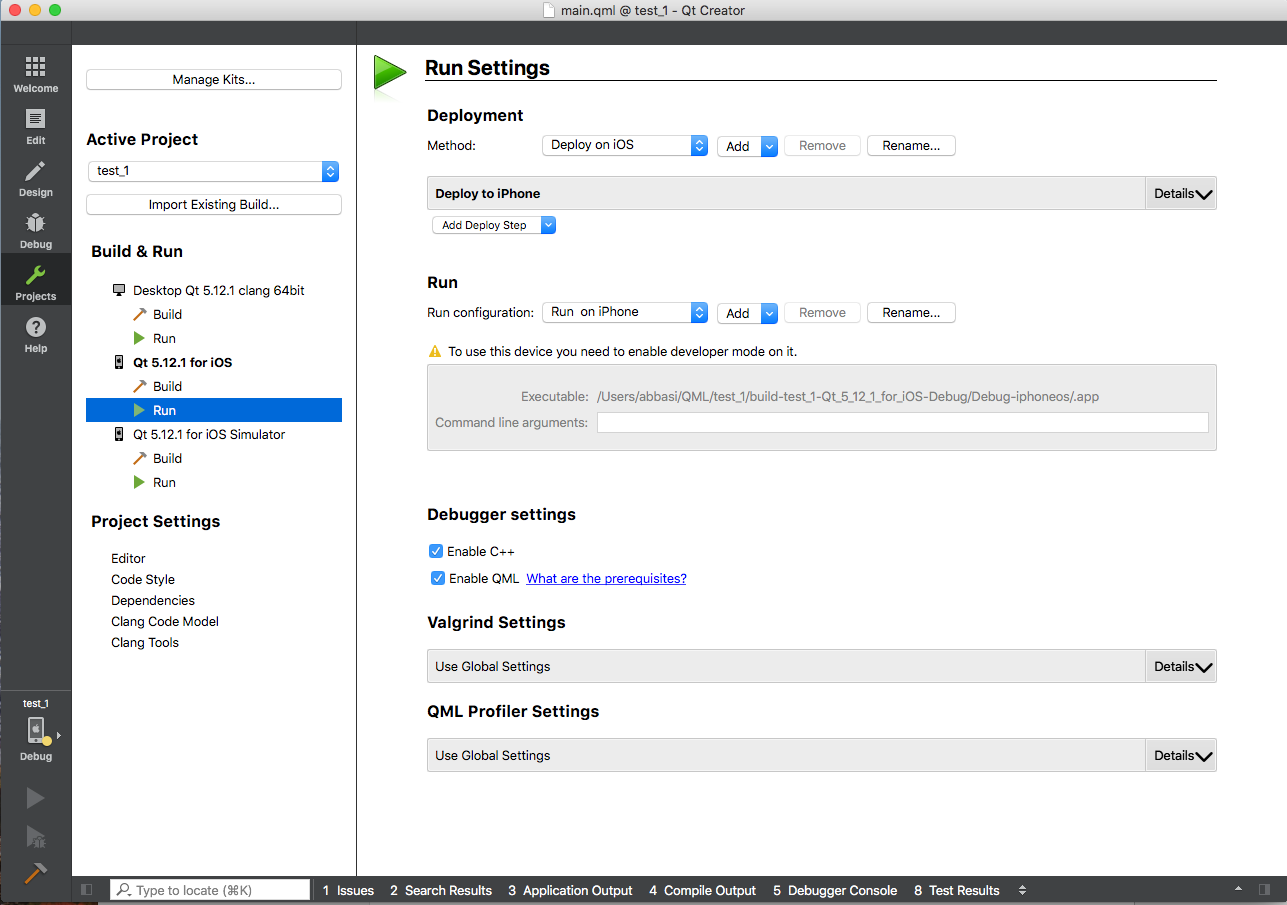Click the phone icon for Qt 5.12.1 for iOS
Screen dimensions: 1287x905
pos(120,362)
